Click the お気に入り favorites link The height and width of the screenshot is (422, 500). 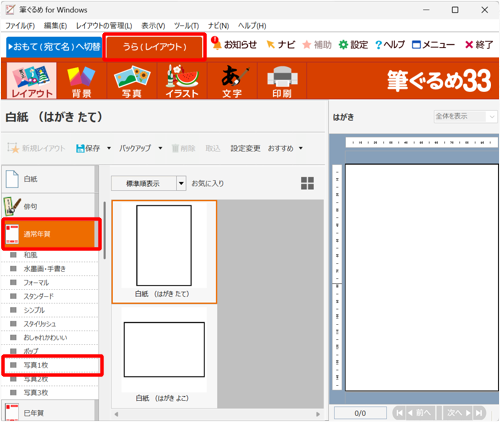[208, 183]
